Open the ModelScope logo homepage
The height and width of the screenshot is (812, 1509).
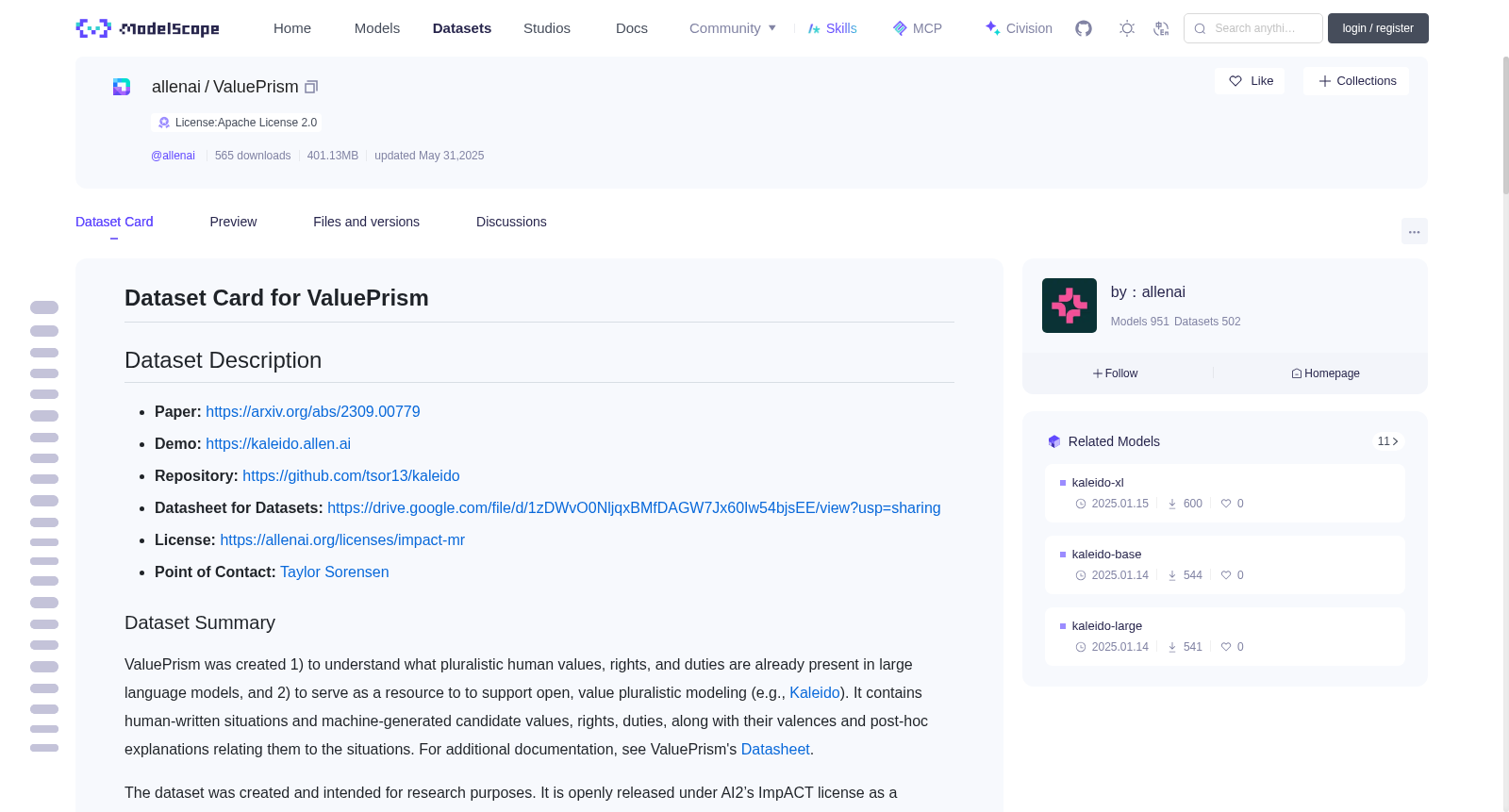coord(147,28)
